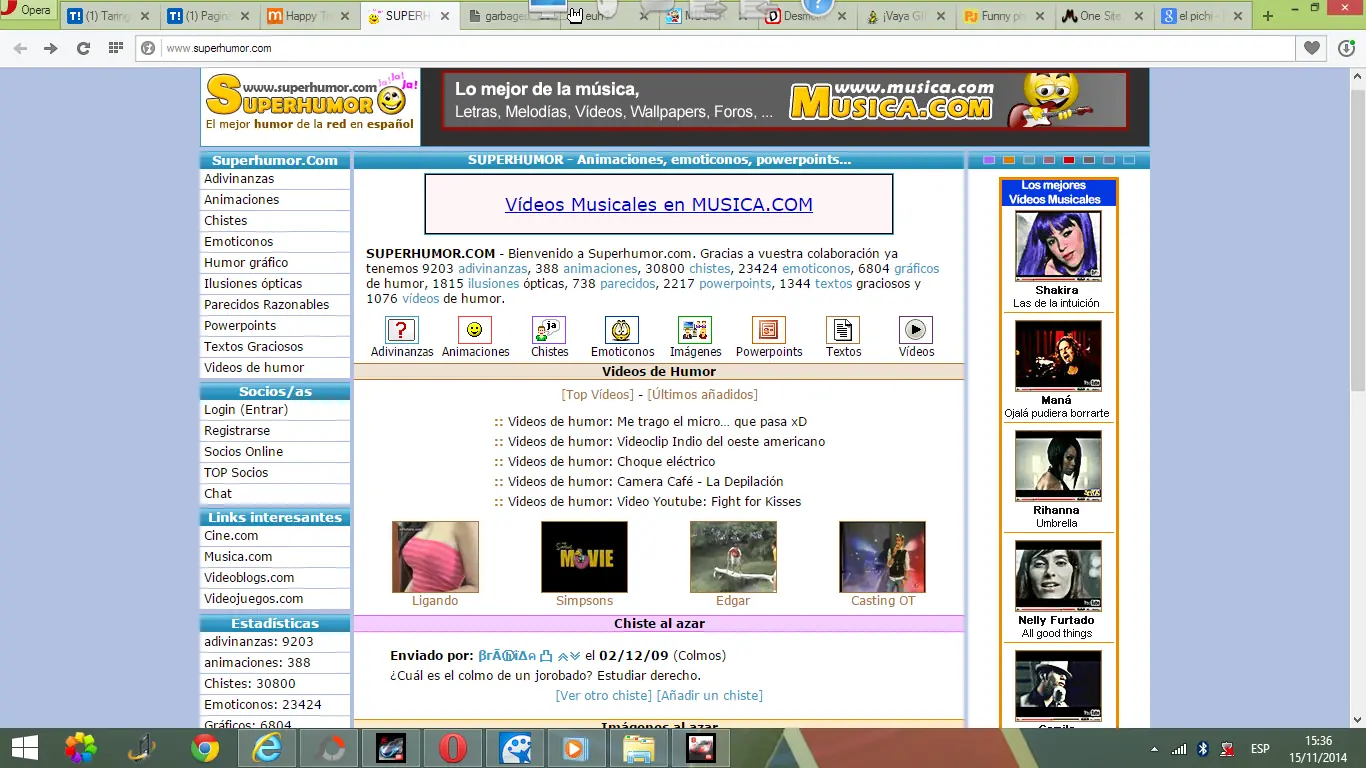
Task: Select the purple theme color square
Action: coord(989,160)
